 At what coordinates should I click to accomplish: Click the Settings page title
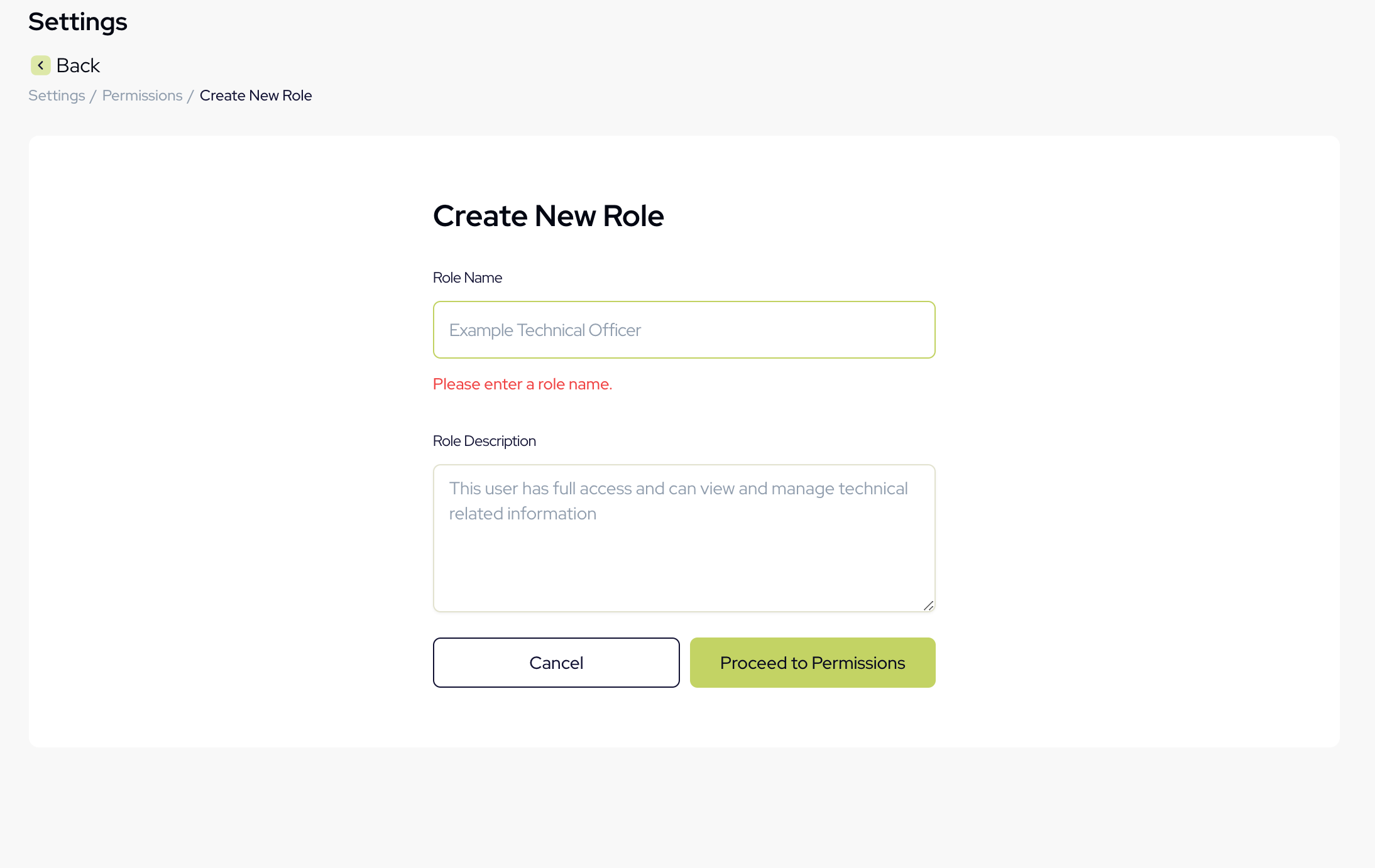pyautogui.click(x=77, y=21)
